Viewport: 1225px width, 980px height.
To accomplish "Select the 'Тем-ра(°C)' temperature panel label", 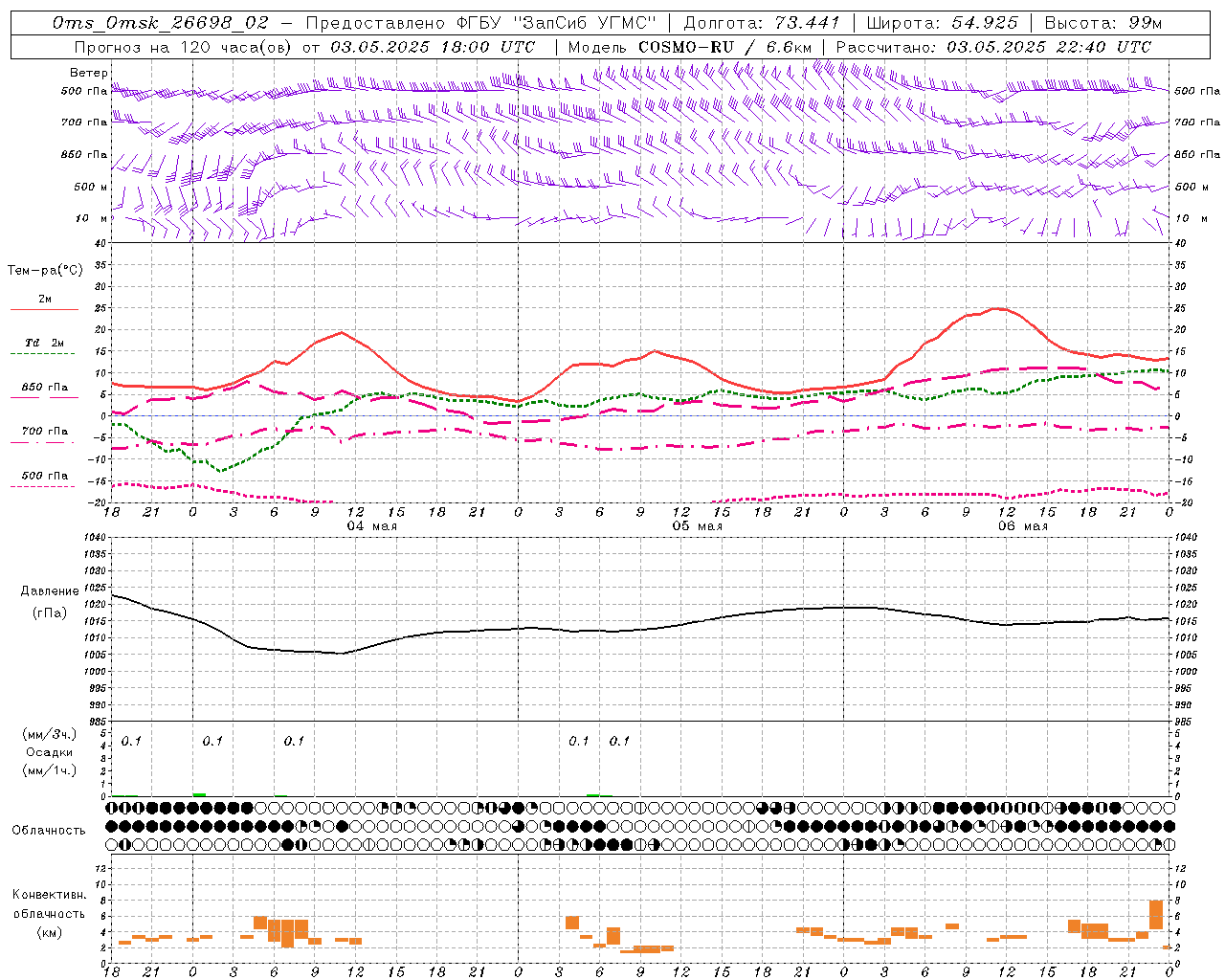I will coord(45,271).
